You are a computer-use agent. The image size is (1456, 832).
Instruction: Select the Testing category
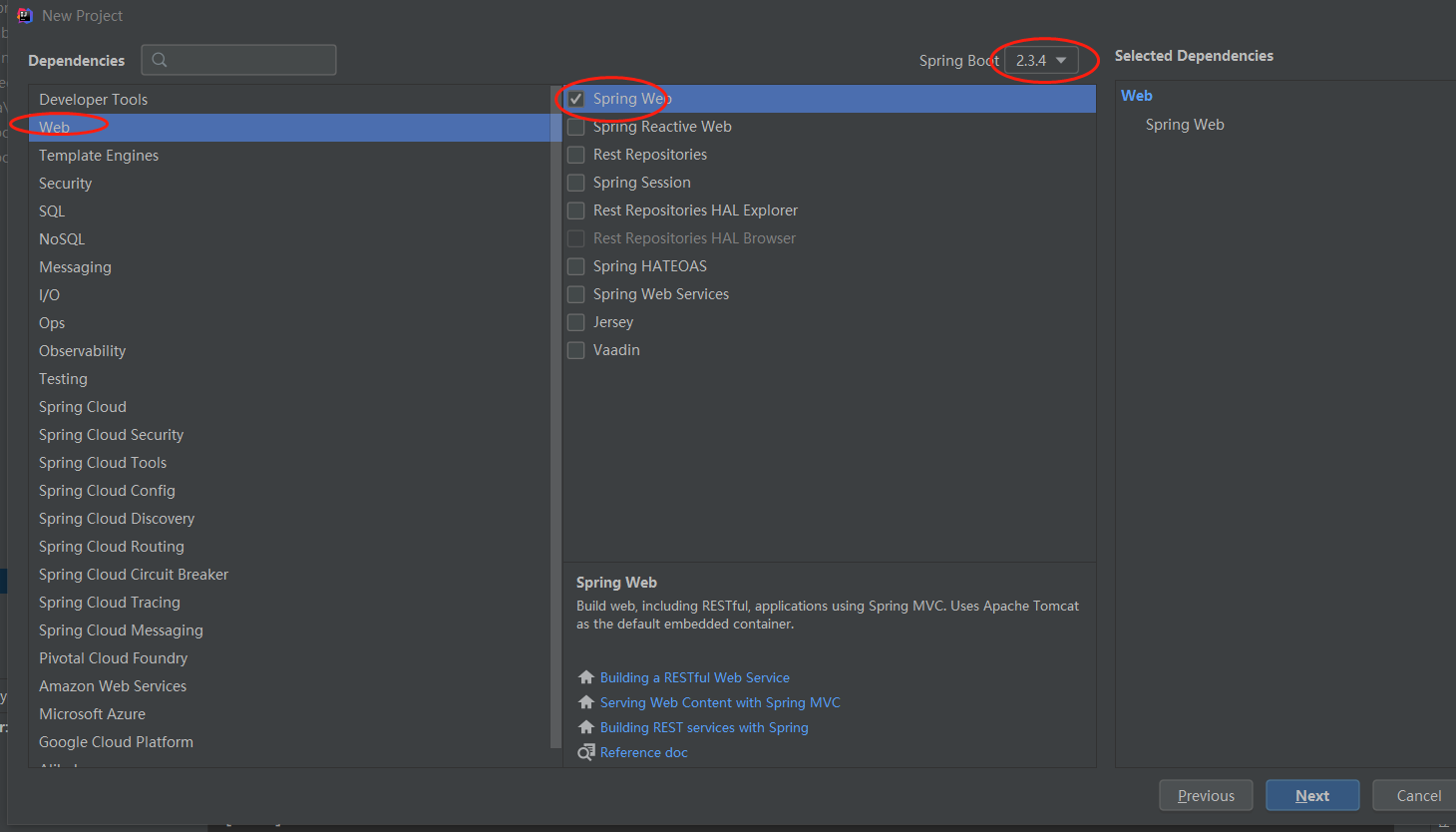[289, 379]
